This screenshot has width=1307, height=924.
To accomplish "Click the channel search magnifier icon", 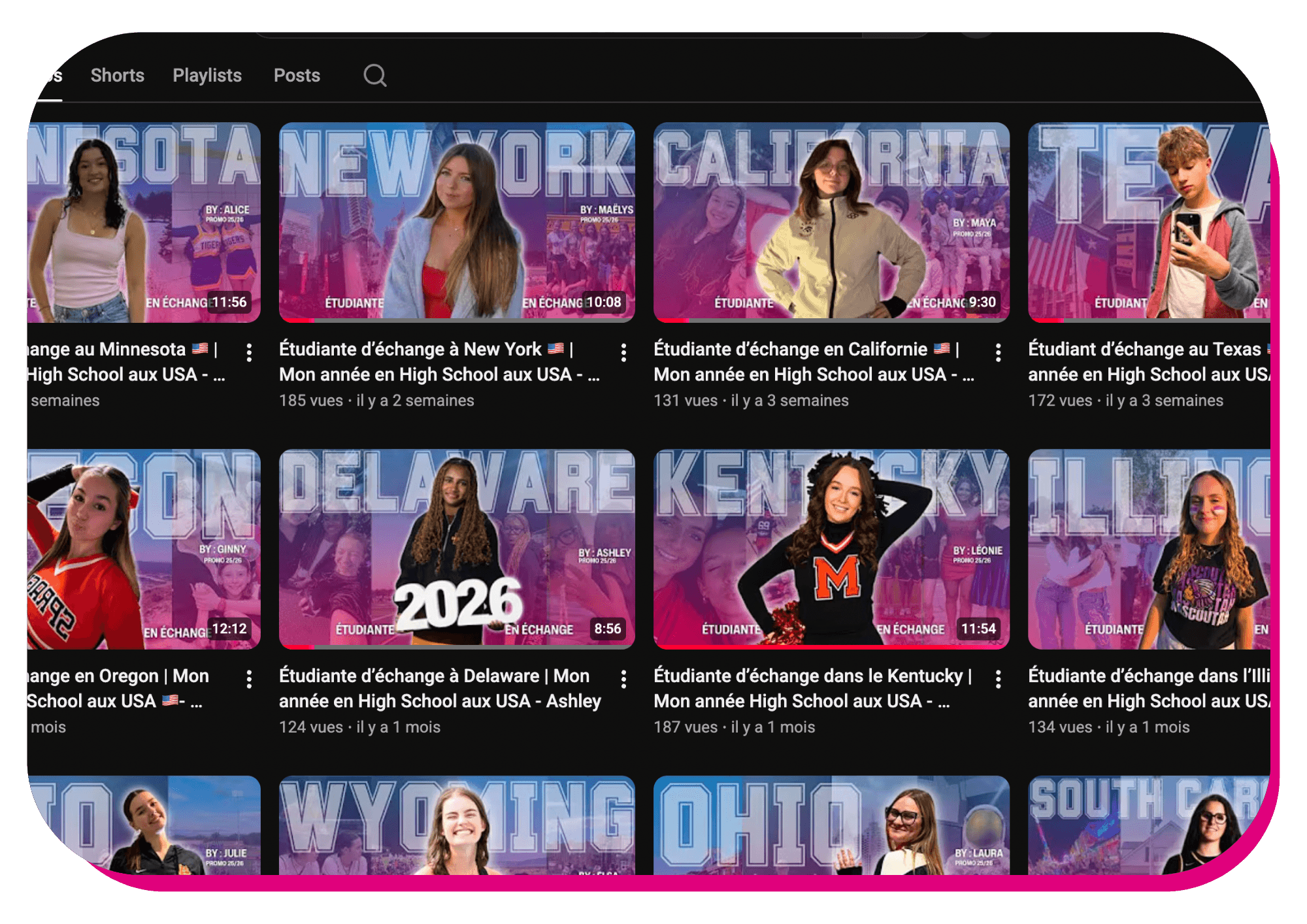I will 375,76.
